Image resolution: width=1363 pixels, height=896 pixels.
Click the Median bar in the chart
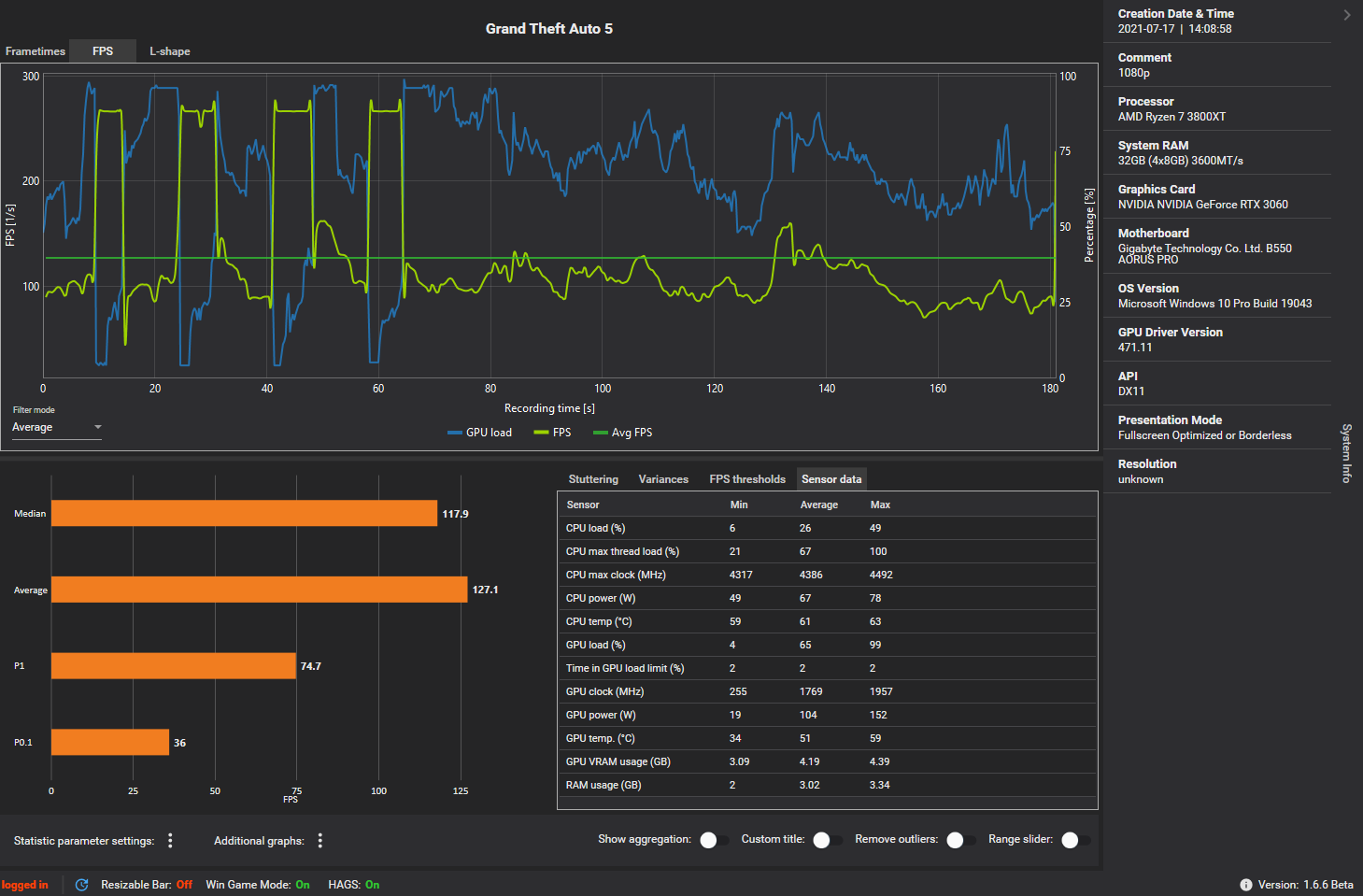244,513
